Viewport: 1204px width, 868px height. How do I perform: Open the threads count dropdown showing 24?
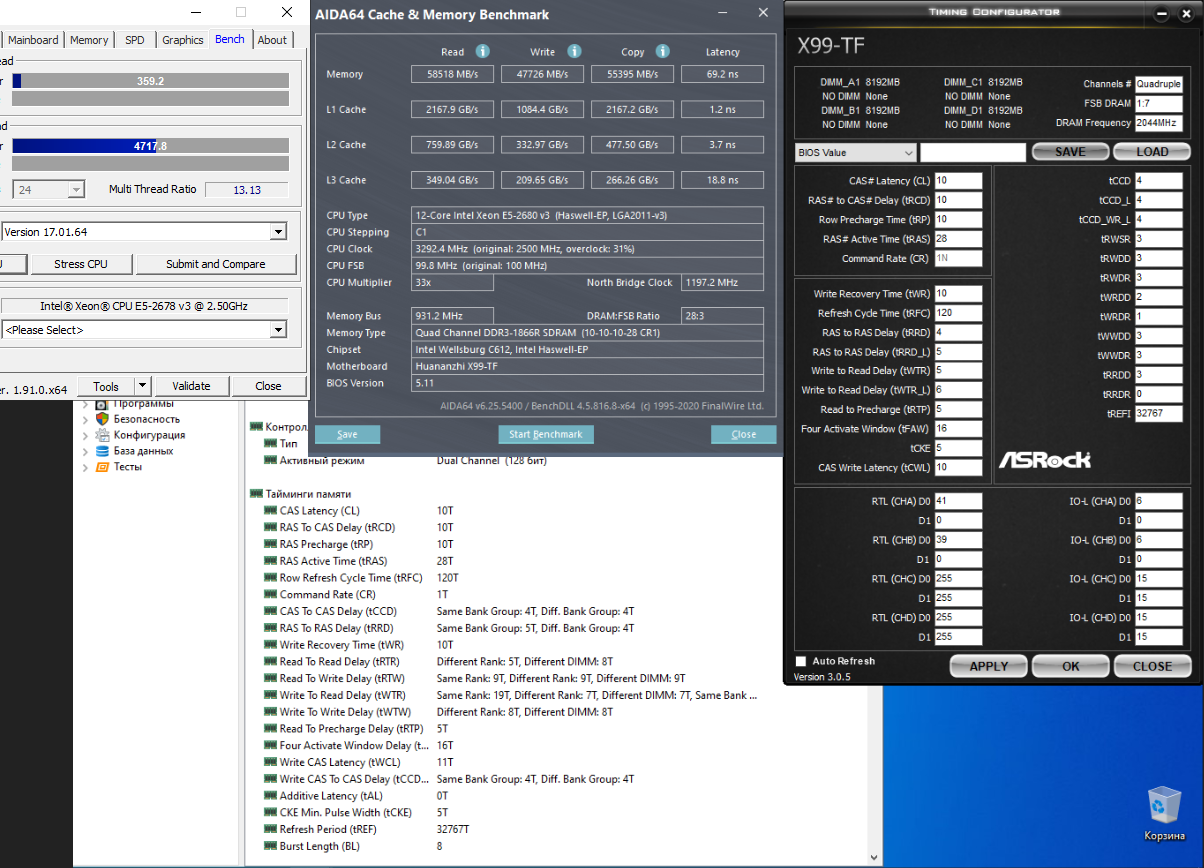point(48,189)
